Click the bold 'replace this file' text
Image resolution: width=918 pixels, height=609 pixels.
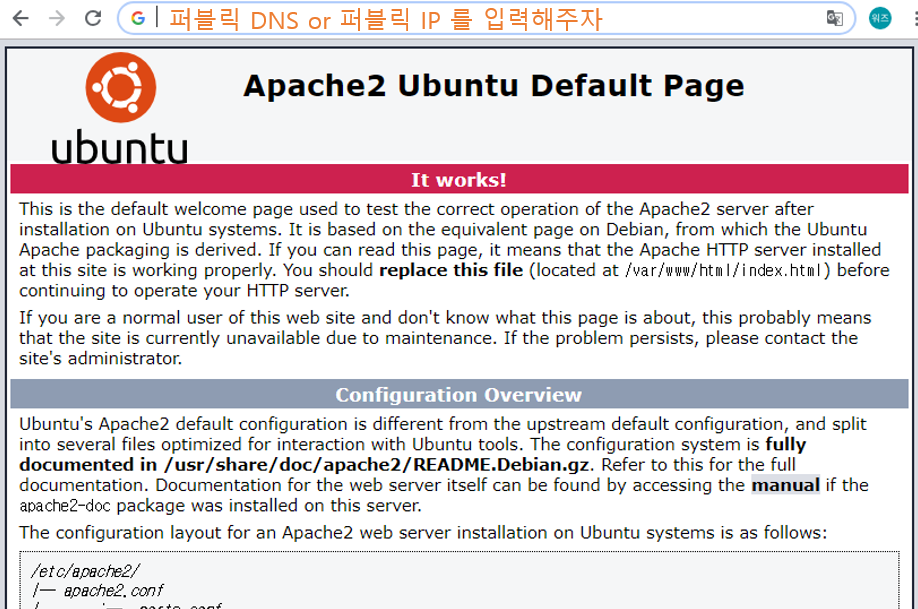tap(451, 270)
